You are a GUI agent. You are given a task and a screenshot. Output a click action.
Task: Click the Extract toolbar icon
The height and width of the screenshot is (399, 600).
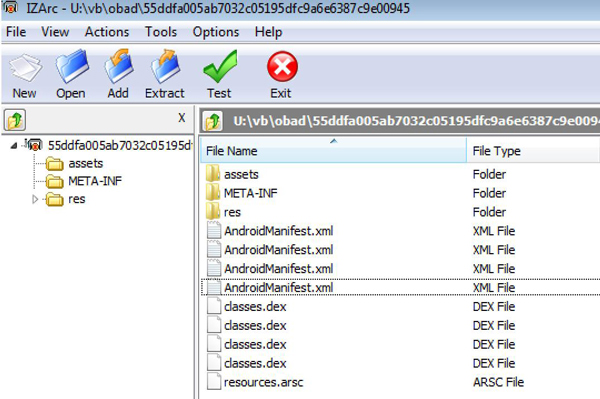pos(165,66)
